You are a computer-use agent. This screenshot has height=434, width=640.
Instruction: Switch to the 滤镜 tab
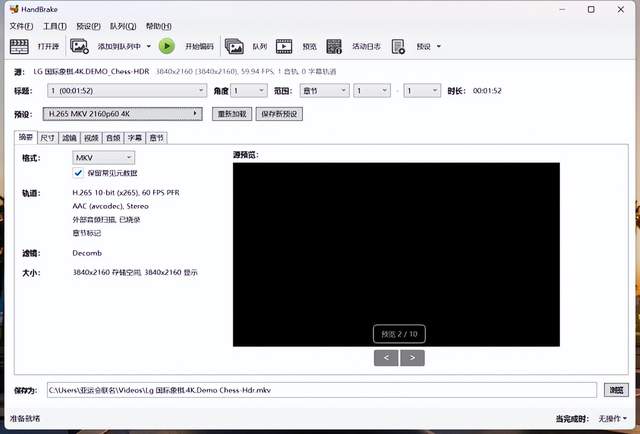point(69,138)
